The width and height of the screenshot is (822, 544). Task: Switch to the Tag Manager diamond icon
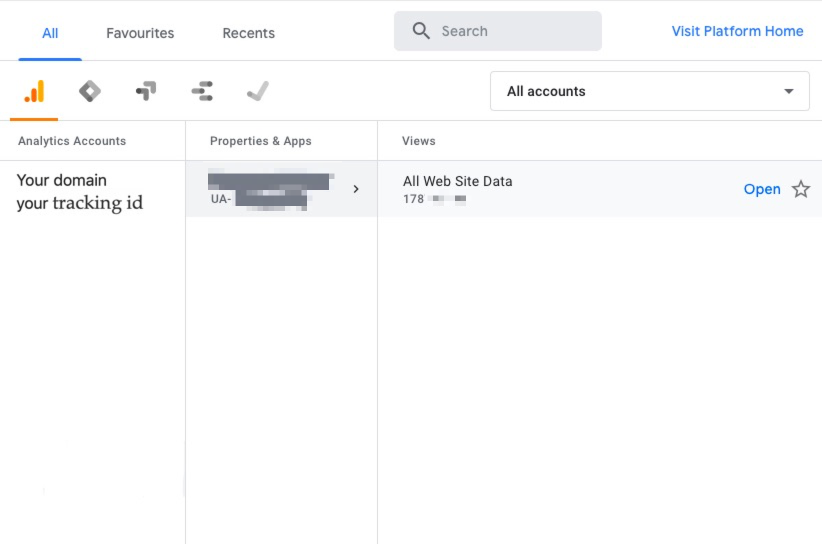(x=90, y=92)
